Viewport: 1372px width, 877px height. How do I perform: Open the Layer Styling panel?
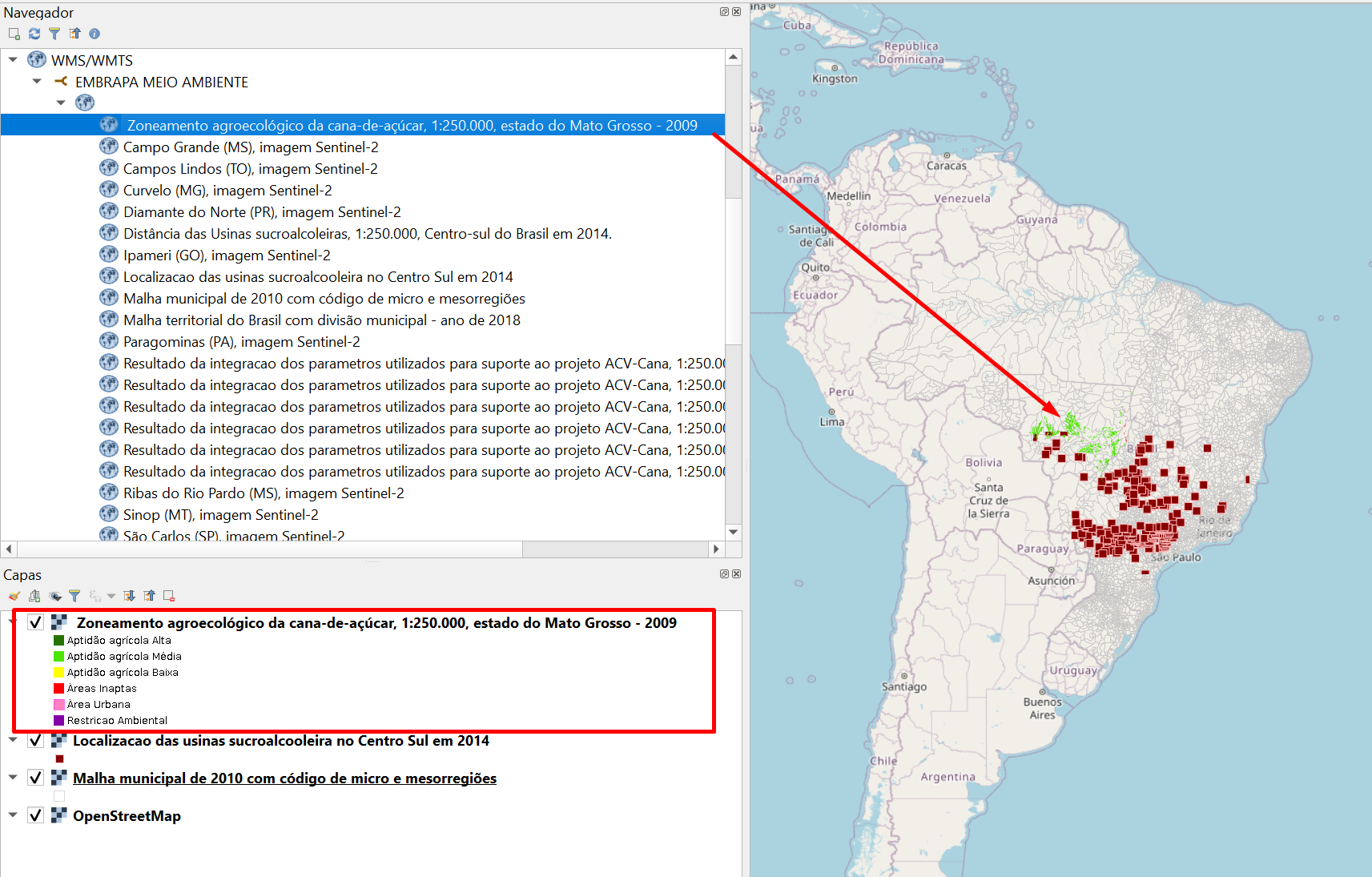coord(14,595)
